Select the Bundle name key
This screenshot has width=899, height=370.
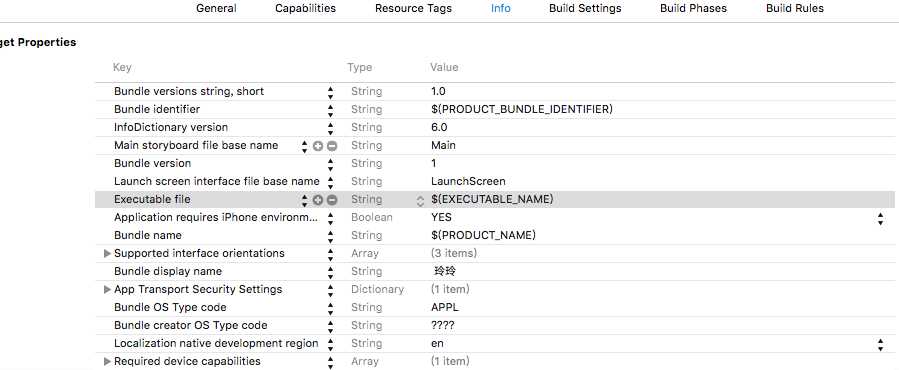tap(148, 235)
